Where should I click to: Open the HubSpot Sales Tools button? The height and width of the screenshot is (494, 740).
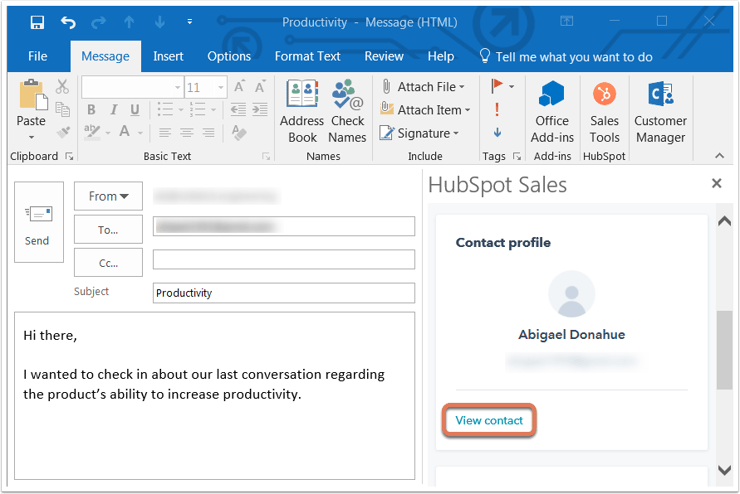604,112
